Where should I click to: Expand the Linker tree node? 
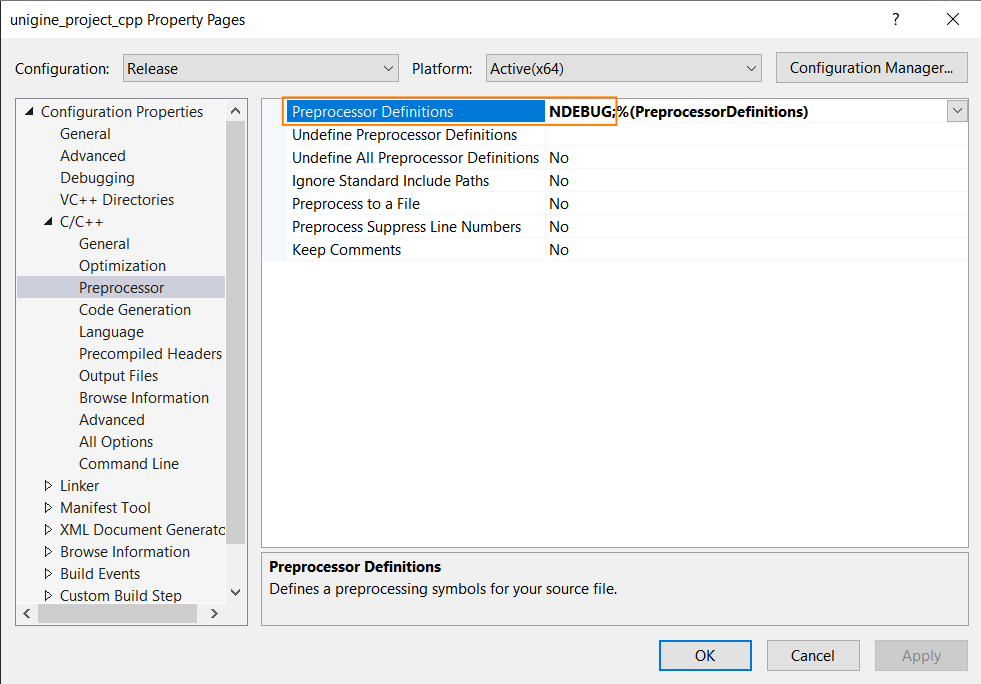(48, 486)
